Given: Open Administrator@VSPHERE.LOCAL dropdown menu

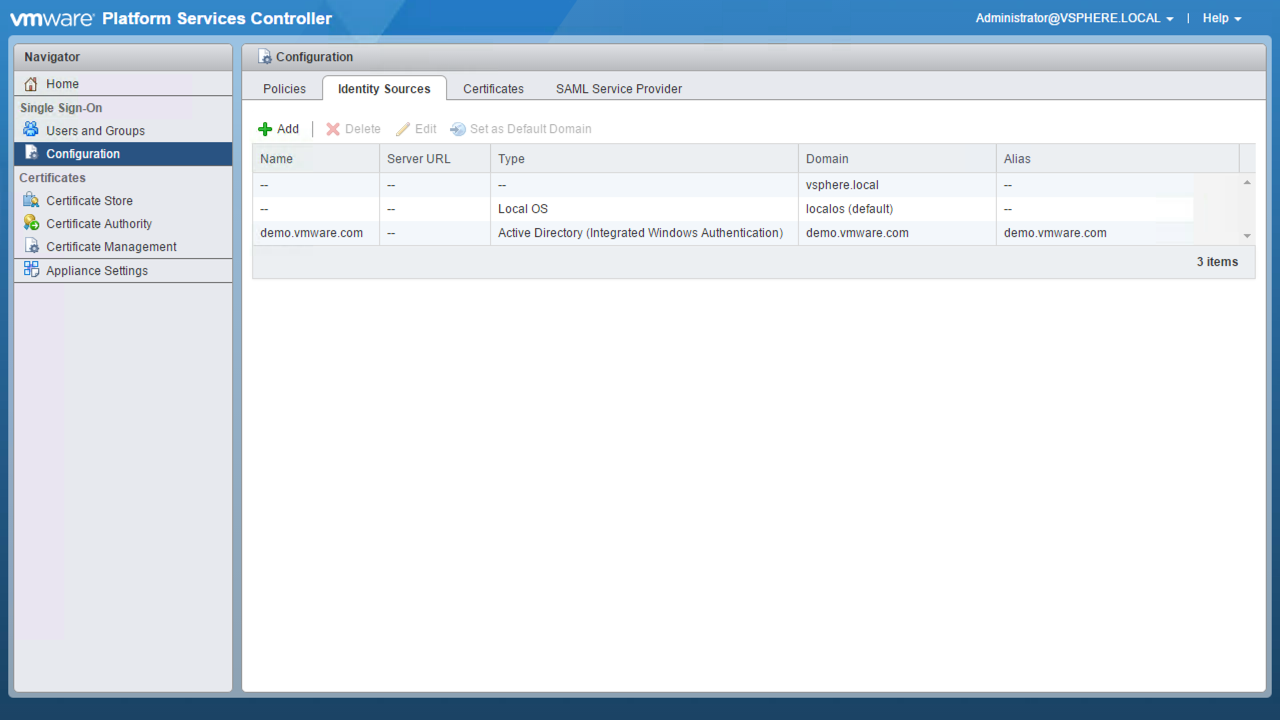Looking at the screenshot, I should [1074, 18].
